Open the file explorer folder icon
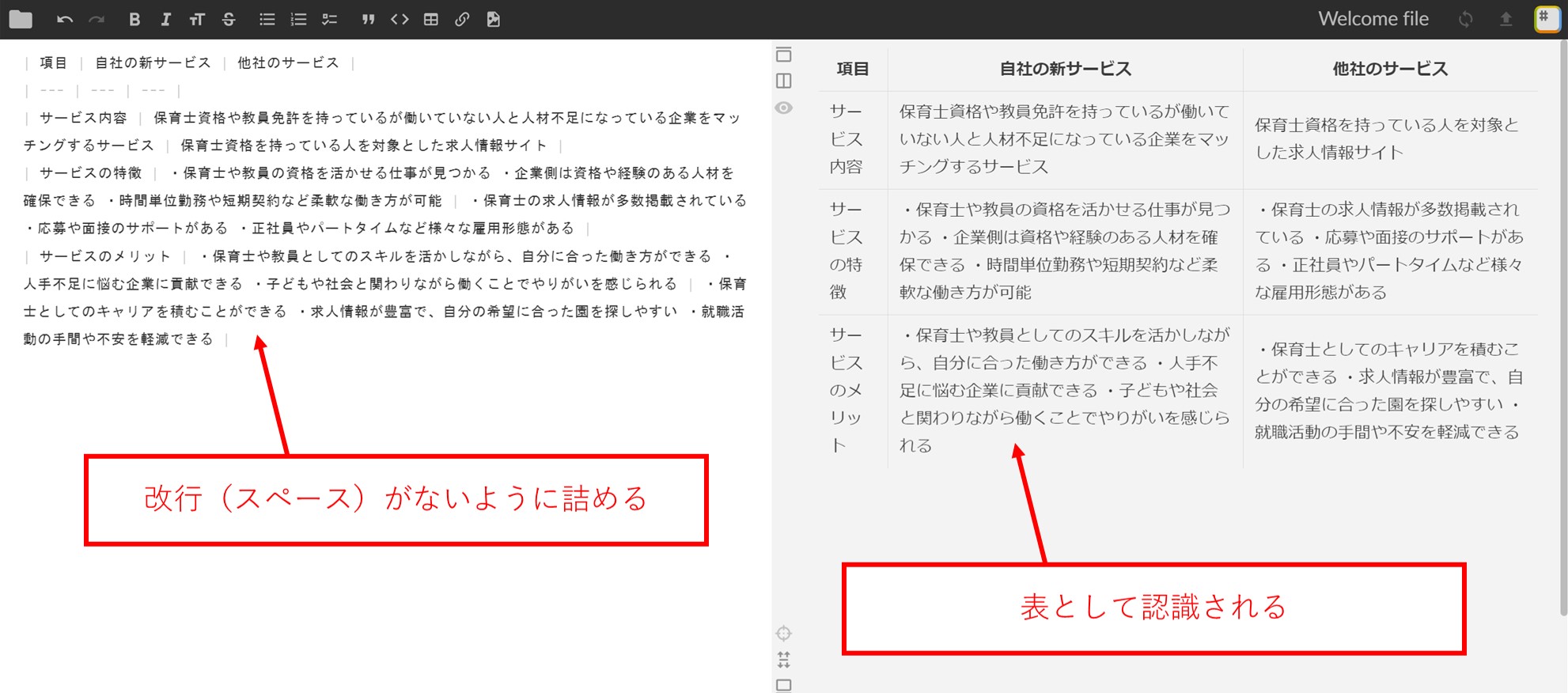 click(x=21, y=19)
